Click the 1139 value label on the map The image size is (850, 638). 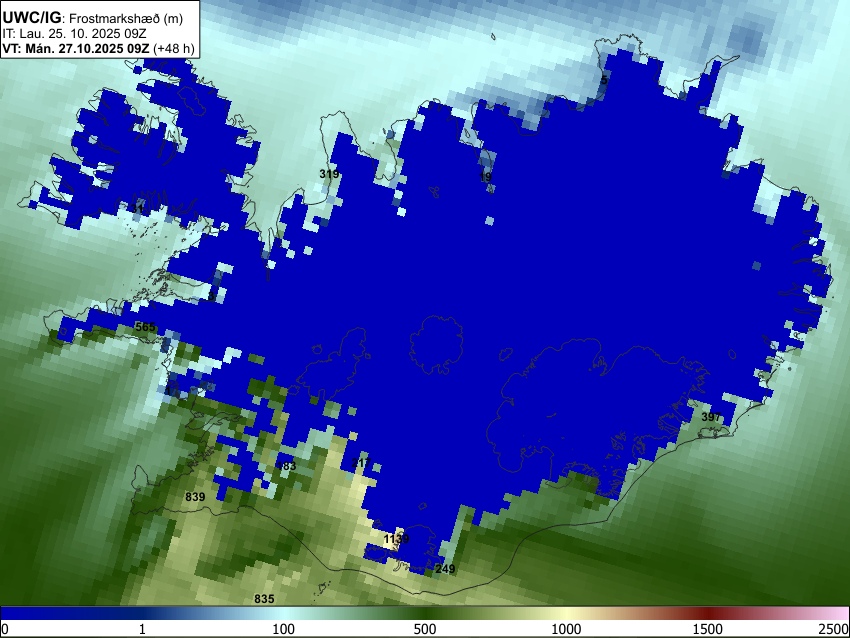396,539
